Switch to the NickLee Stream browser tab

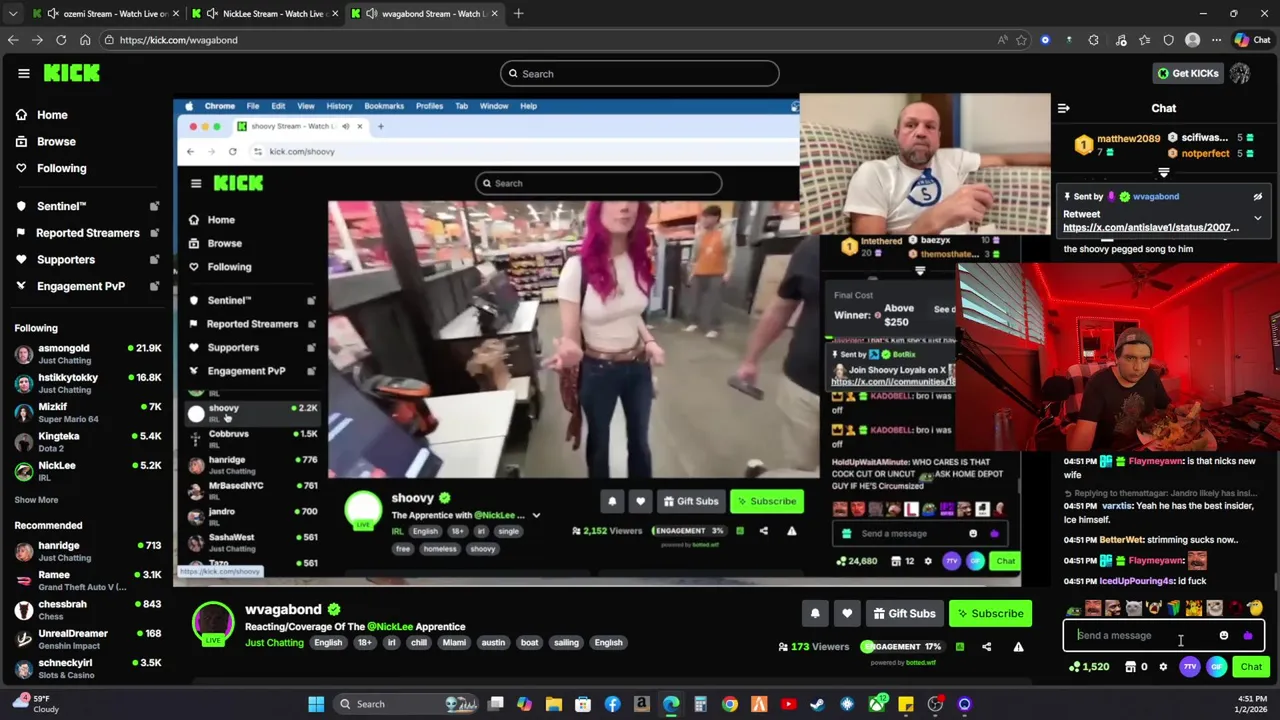[266, 14]
